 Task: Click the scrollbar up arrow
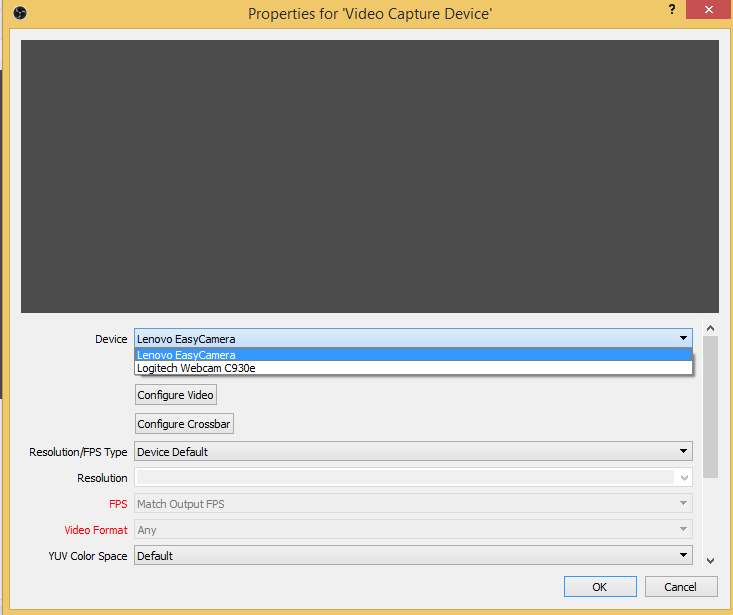click(710, 328)
